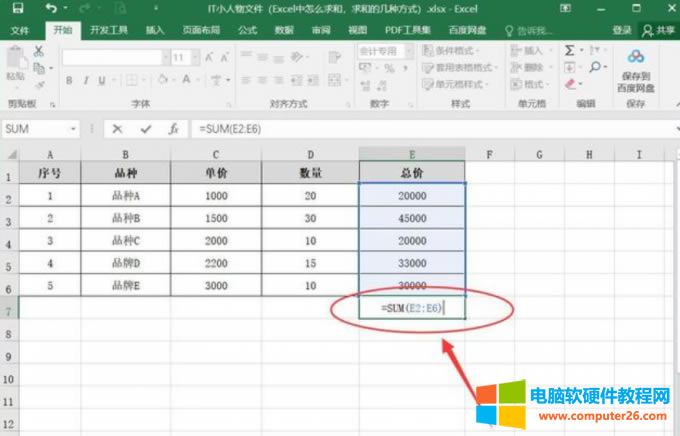Viewport: 680px width, 436px height.
Task: Switch to the 公式 ribbon tab
Action: [x=247, y=30]
